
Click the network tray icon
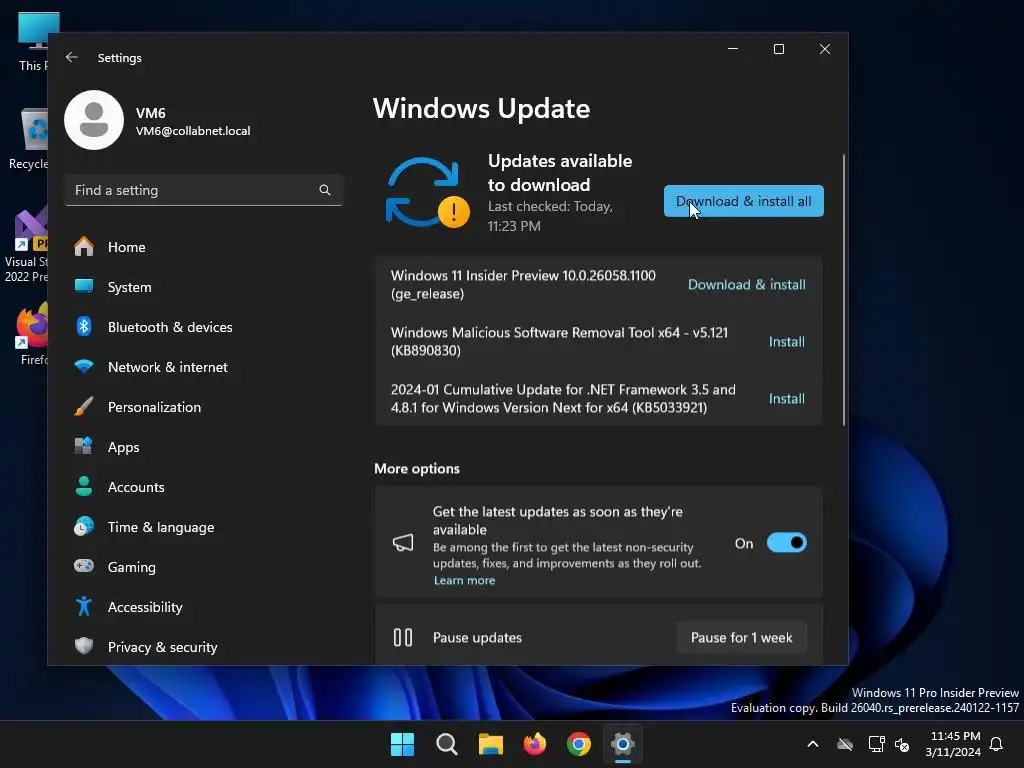point(876,744)
